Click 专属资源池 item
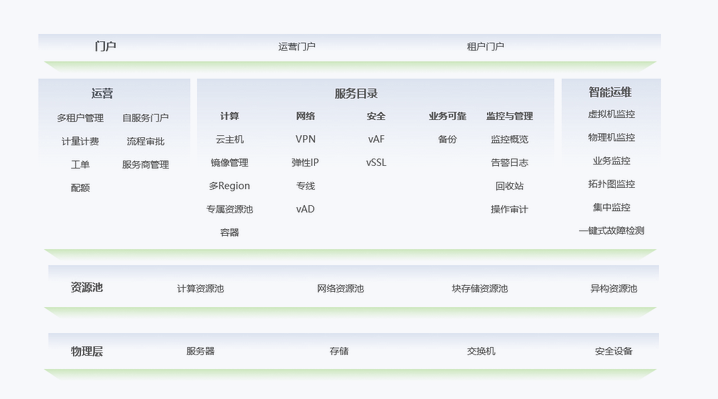Screen dimensions: 718x399 (229, 209)
